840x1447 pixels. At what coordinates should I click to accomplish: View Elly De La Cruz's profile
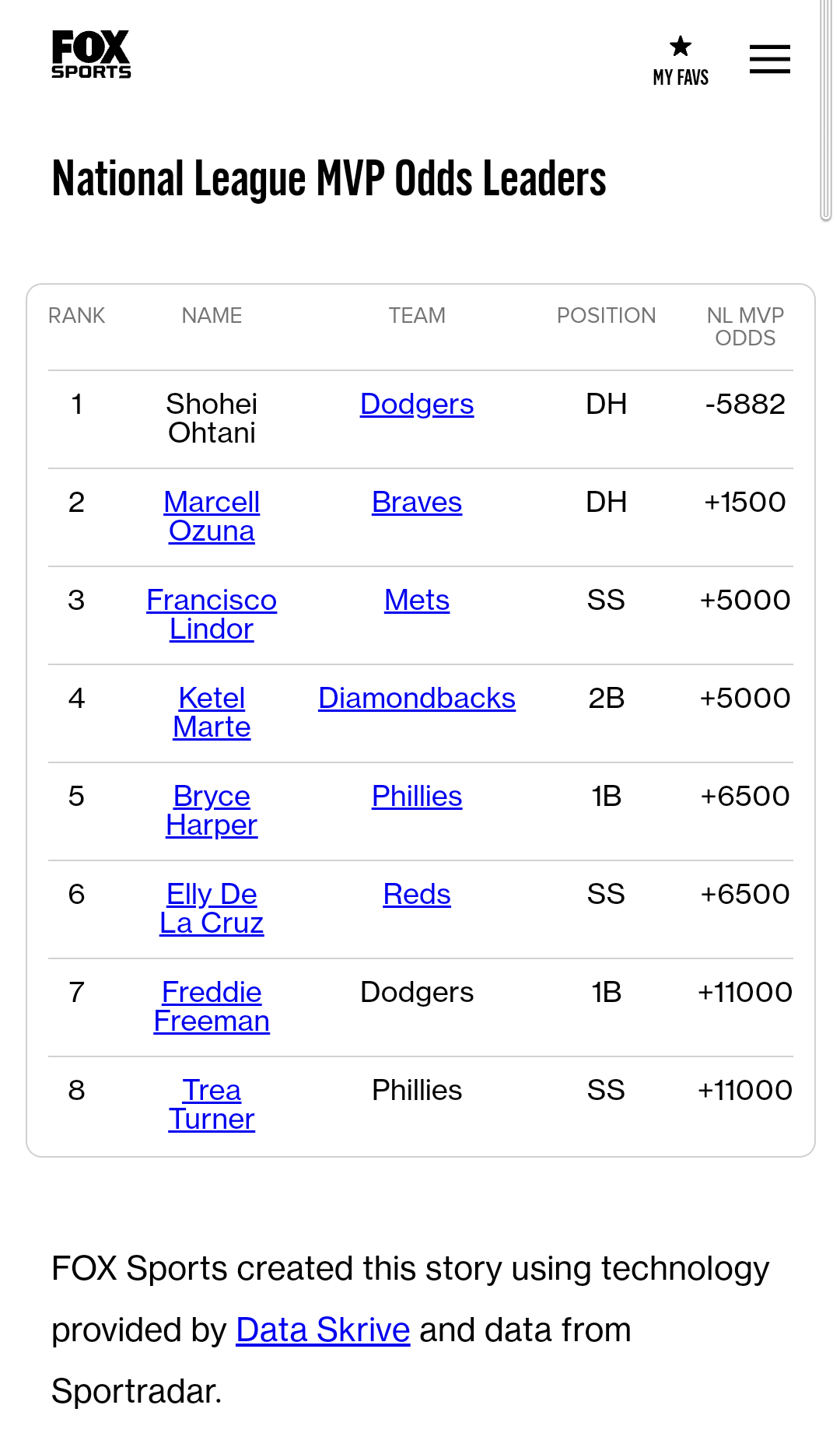212,909
